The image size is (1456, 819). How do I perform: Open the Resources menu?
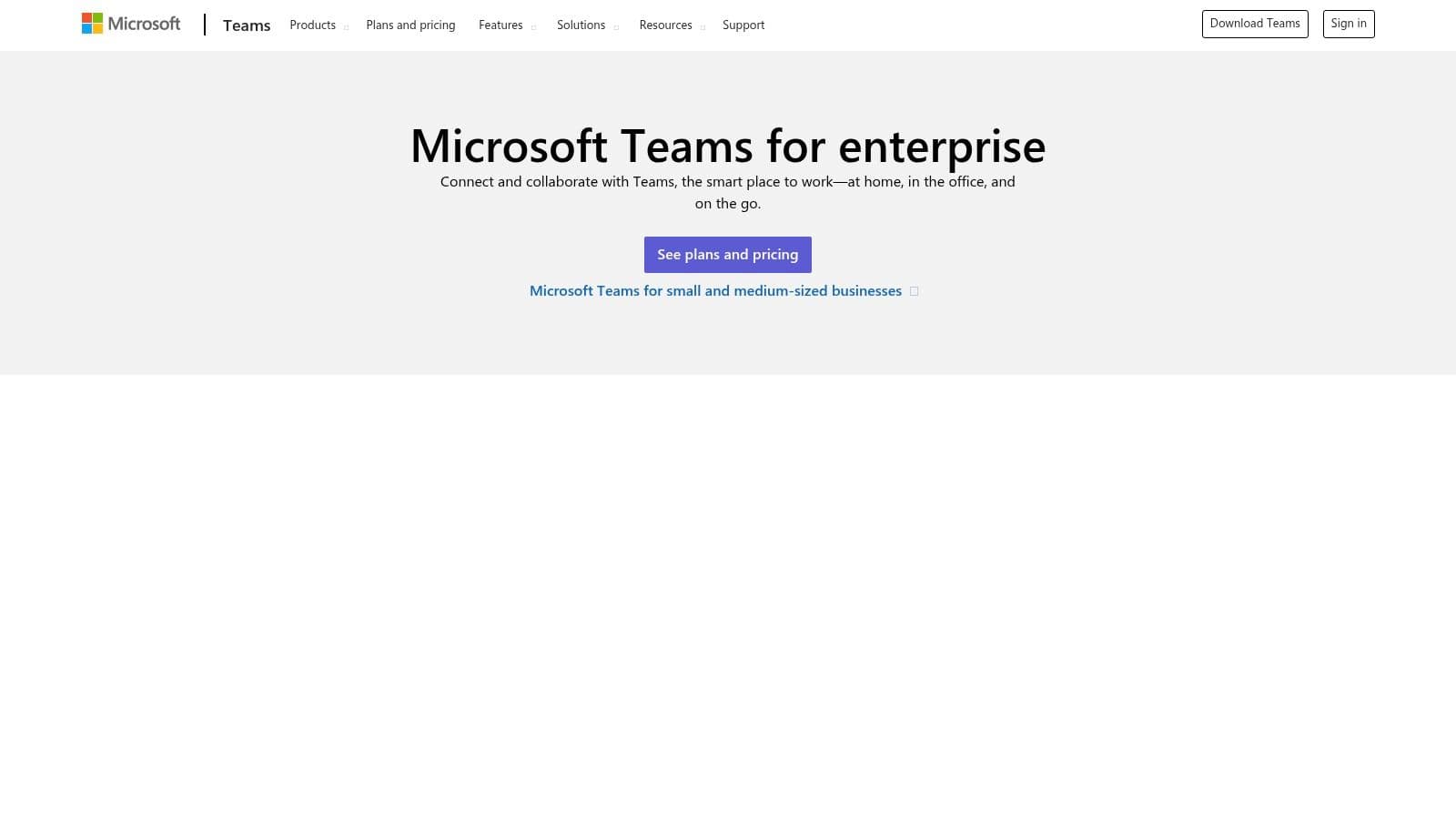pos(665,25)
